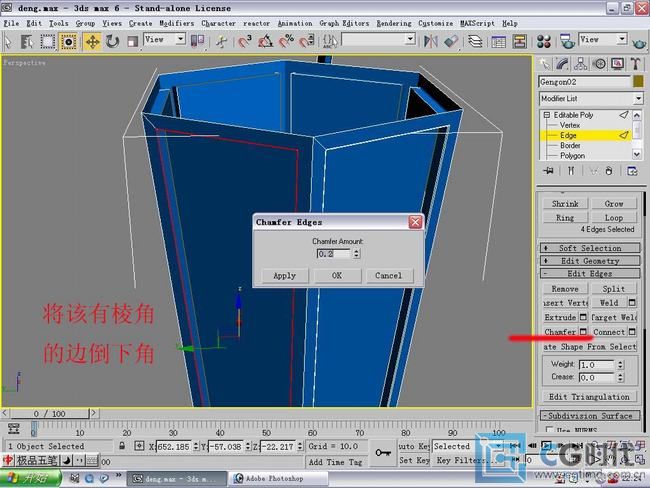Open Schematic View from toolbar

[x=519, y=41]
